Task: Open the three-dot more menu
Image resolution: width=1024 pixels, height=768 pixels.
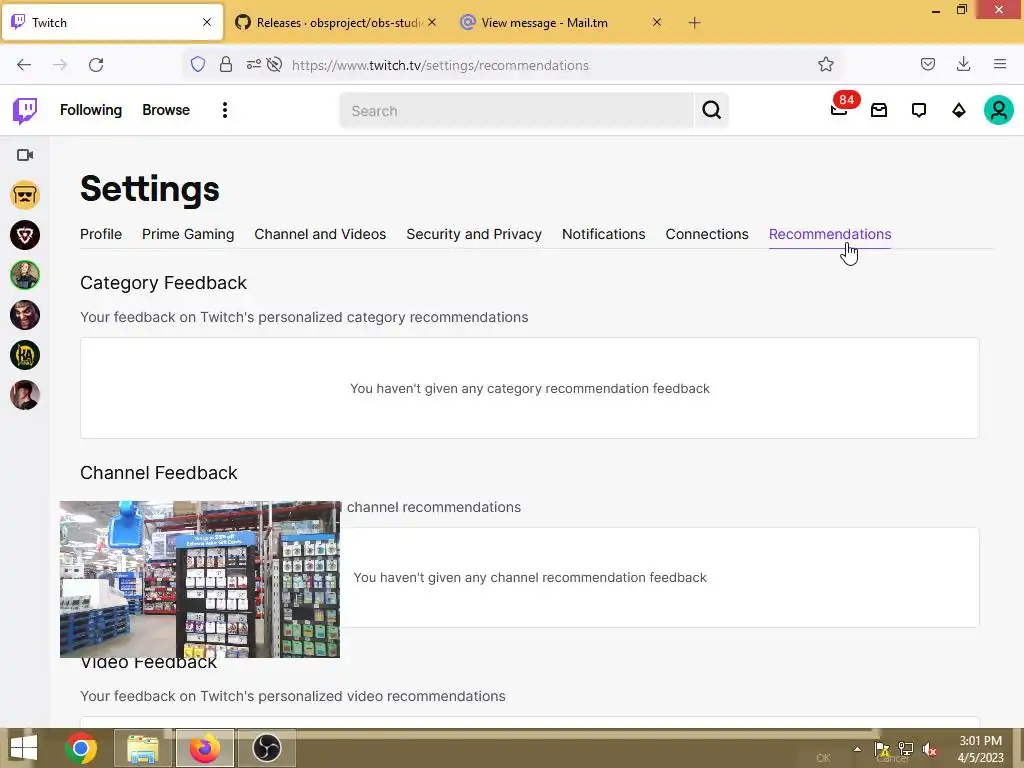Action: tap(225, 110)
